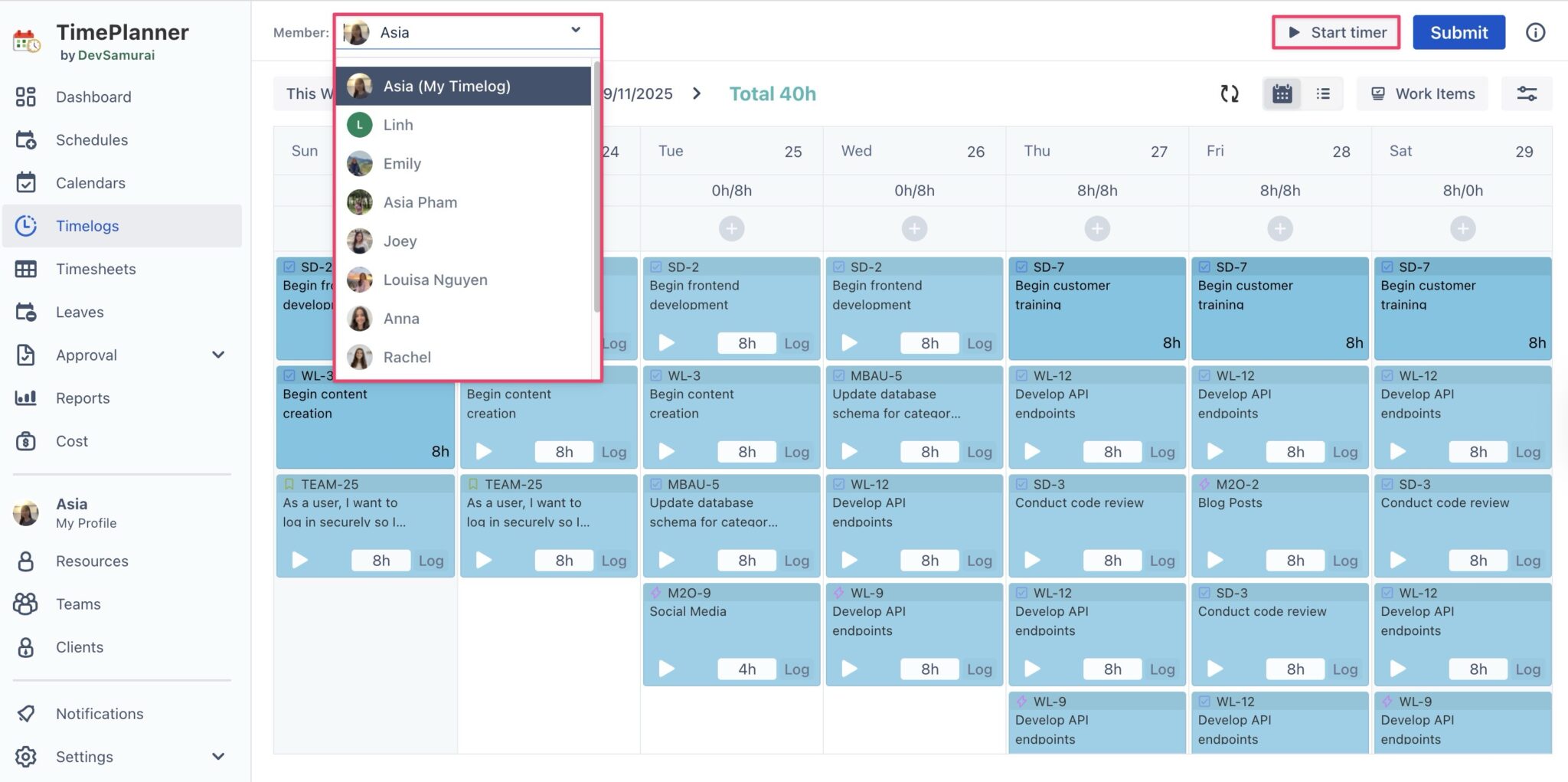The height and width of the screenshot is (782, 1568).
Task: Choose Louisa Nguyen in the member dropdown
Action: tap(434, 280)
